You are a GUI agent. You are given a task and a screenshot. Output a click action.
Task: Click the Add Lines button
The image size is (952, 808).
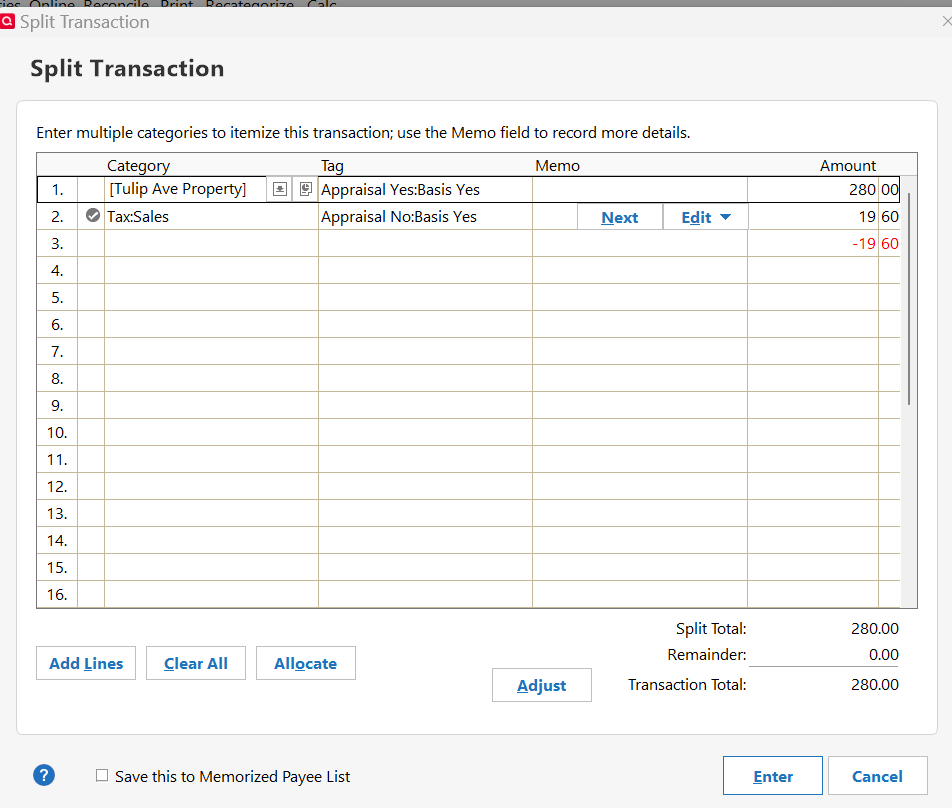point(86,663)
